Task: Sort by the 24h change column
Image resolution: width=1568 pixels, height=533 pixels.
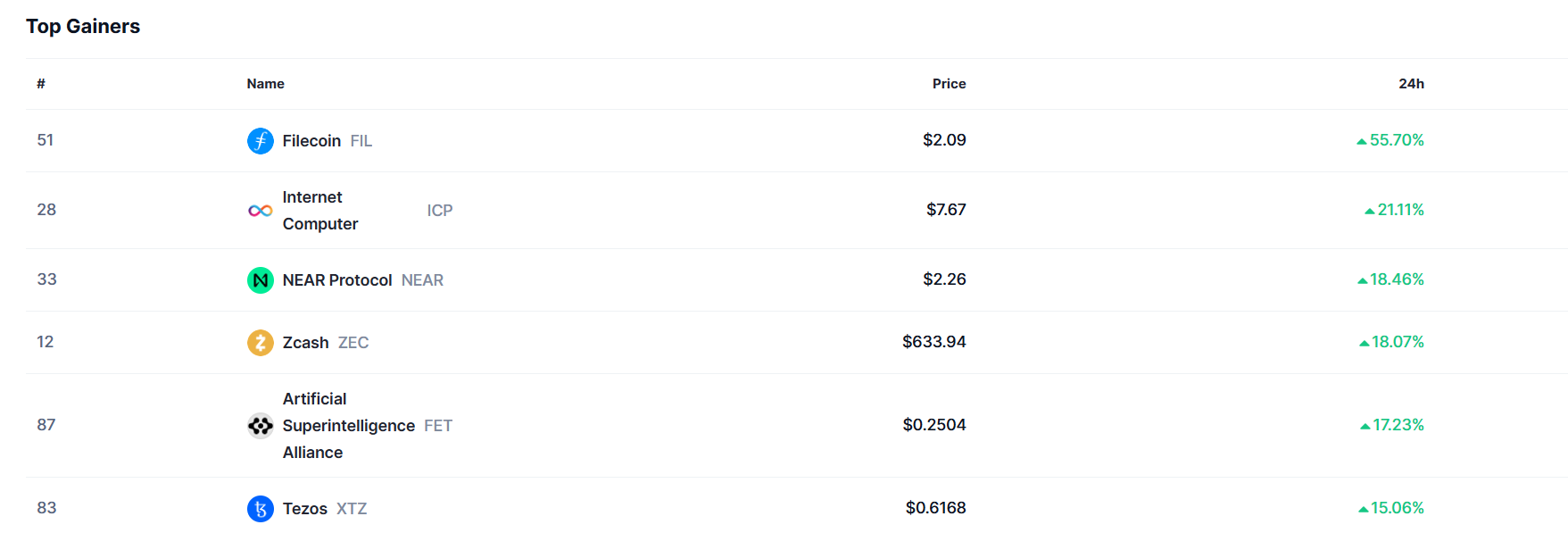Action: pos(1412,83)
